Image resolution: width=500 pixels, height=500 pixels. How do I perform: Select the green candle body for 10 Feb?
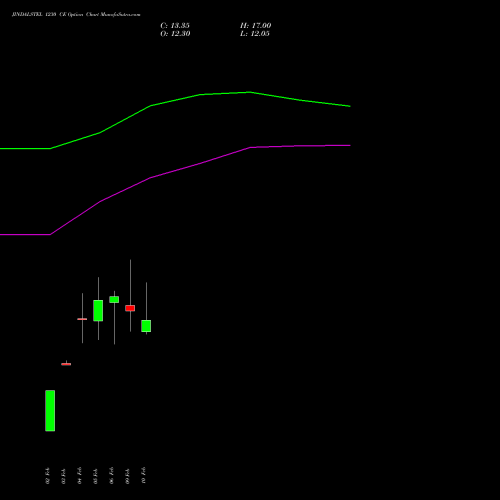click(x=146, y=326)
